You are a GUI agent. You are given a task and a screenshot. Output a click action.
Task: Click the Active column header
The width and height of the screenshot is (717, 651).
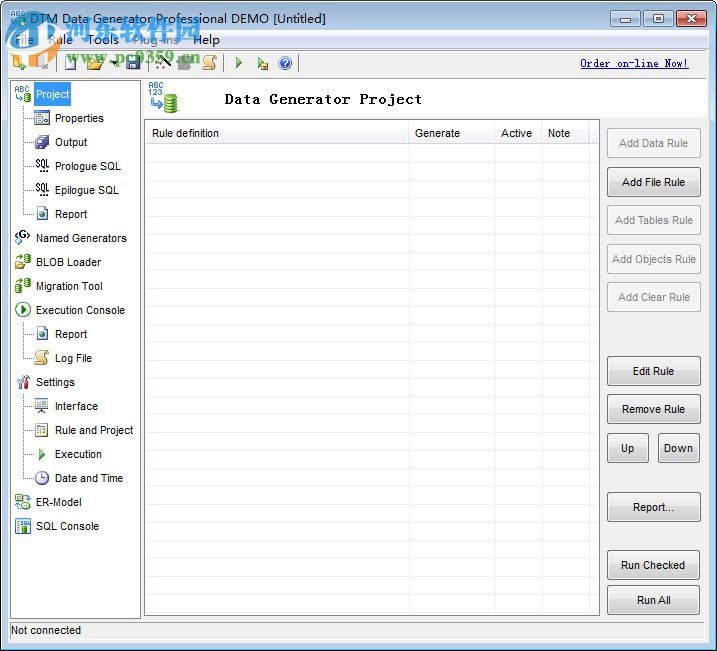pos(518,133)
